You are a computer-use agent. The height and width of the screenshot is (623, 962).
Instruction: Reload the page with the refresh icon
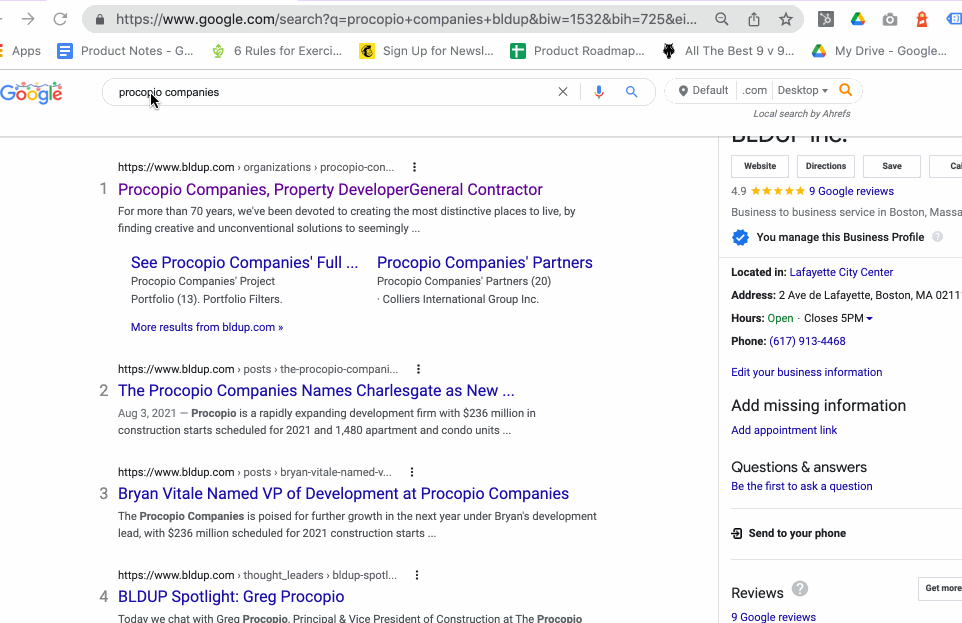60,19
